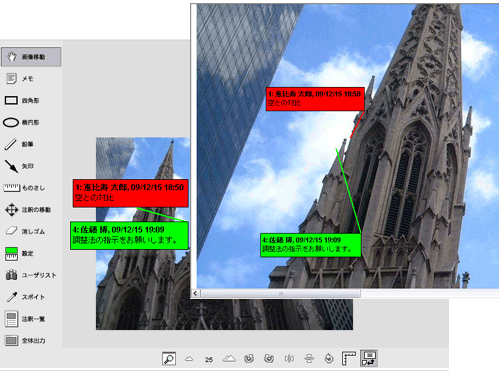Select the メモ note tool
This screenshot has width=499, height=371.
[20, 79]
